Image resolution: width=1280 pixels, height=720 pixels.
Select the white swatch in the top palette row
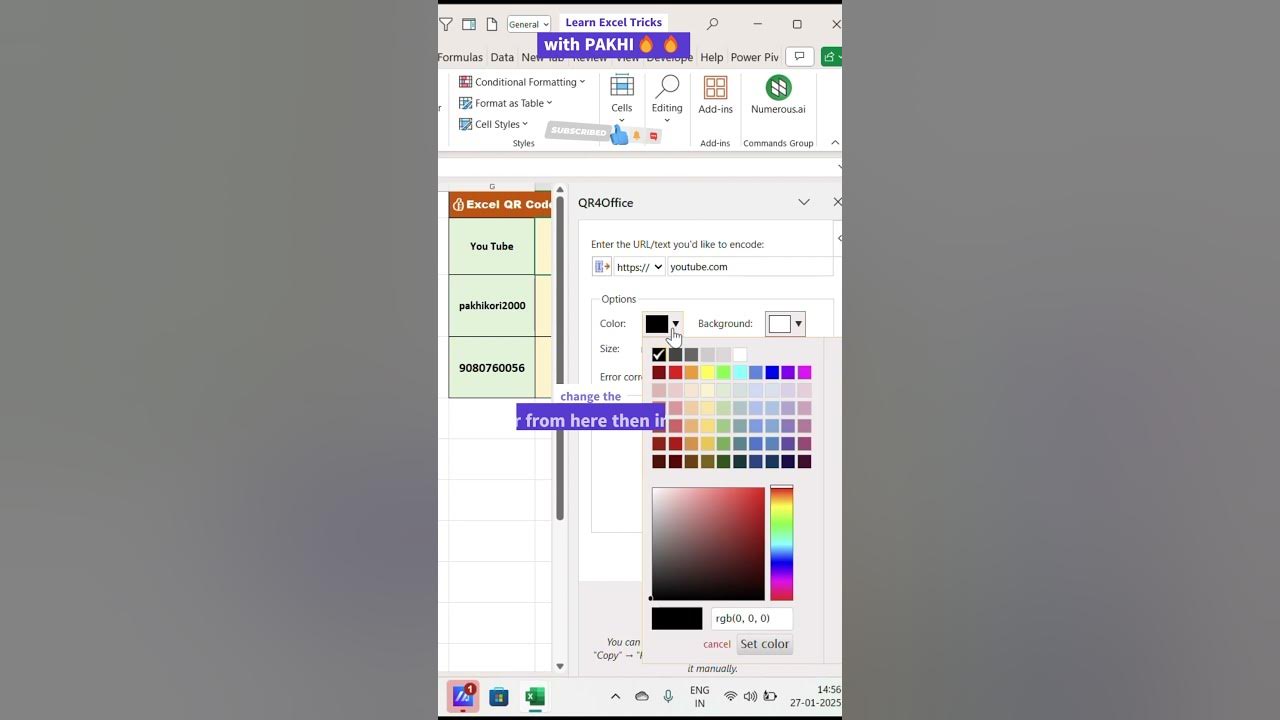point(740,355)
